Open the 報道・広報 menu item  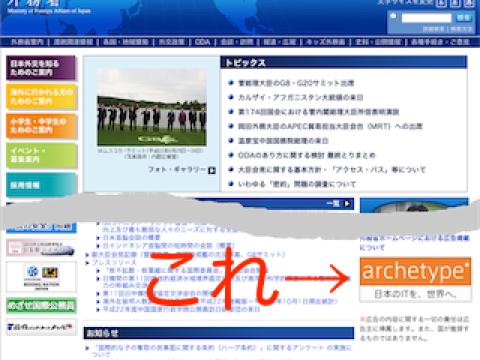(x=280, y=42)
